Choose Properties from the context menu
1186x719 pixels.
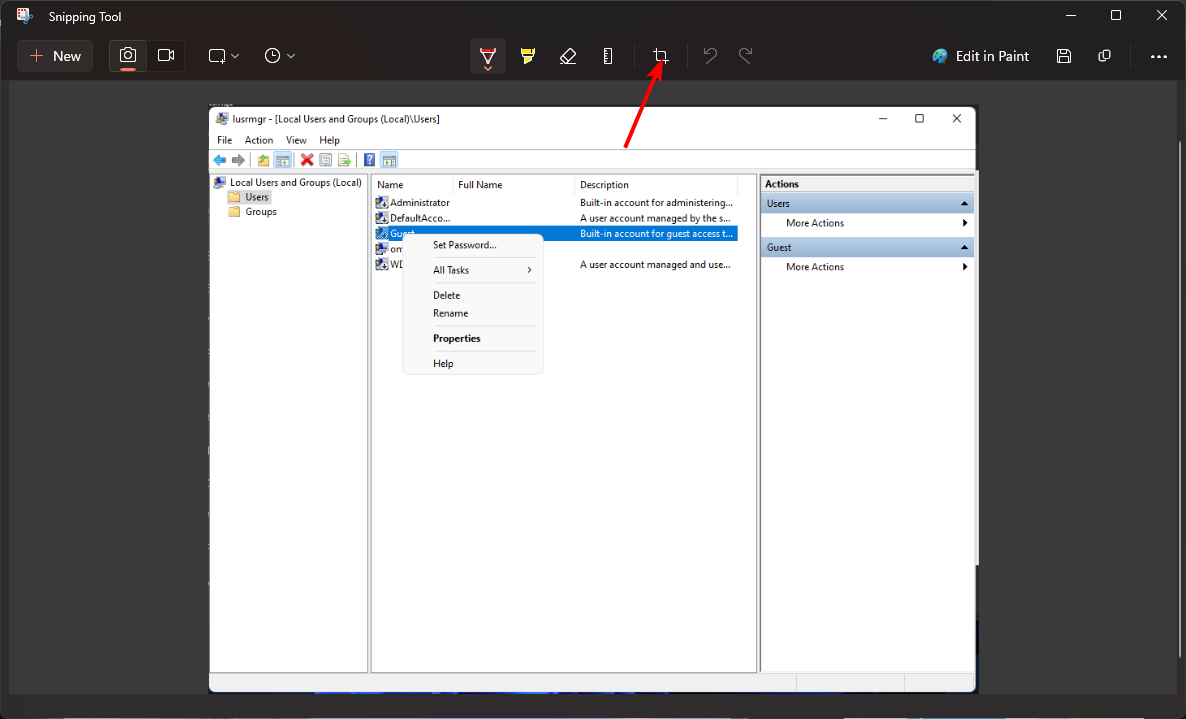(456, 338)
